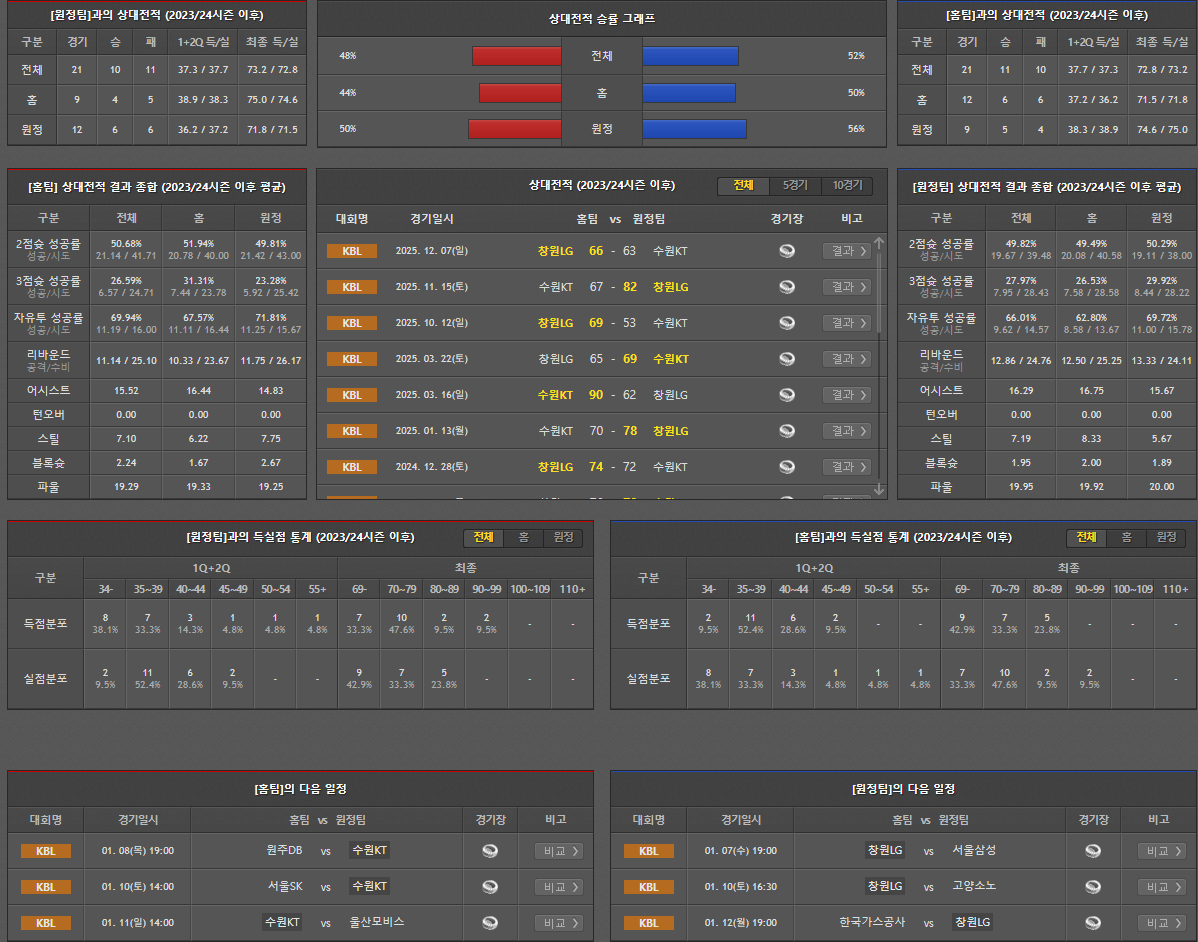1198x942 pixels.
Task: Click the stadium icon for the 2025. 11. 15 game
Action: (x=787, y=287)
